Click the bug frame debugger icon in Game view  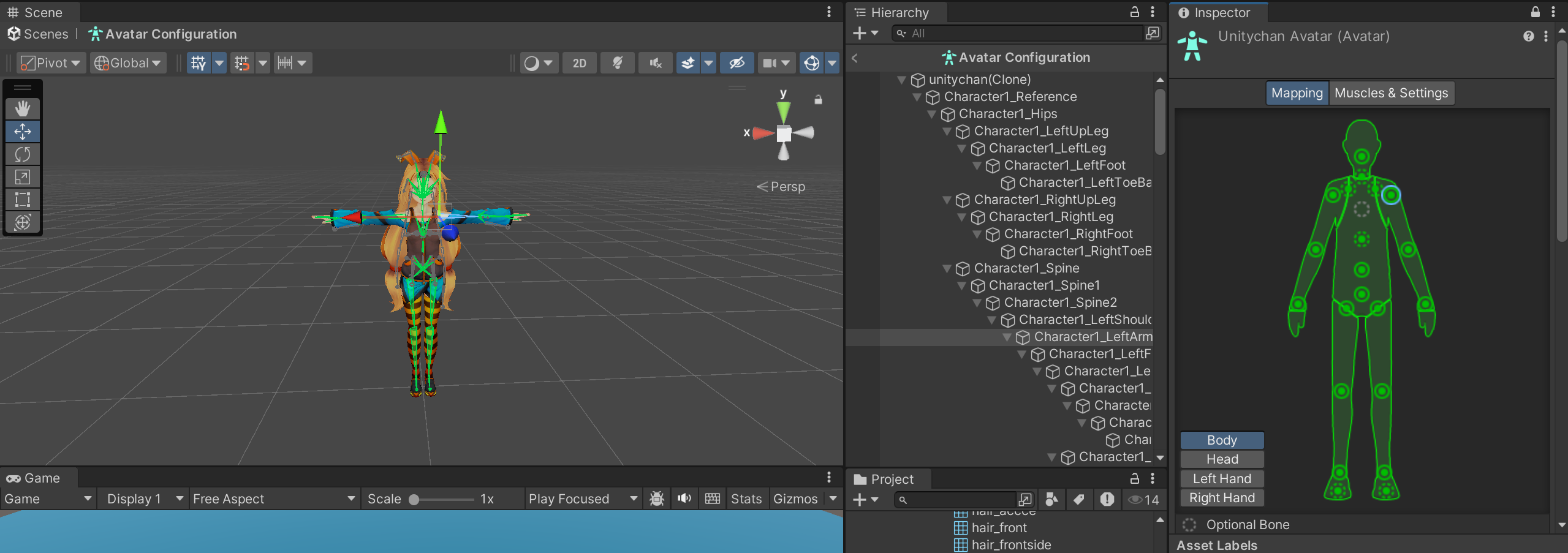click(x=657, y=498)
